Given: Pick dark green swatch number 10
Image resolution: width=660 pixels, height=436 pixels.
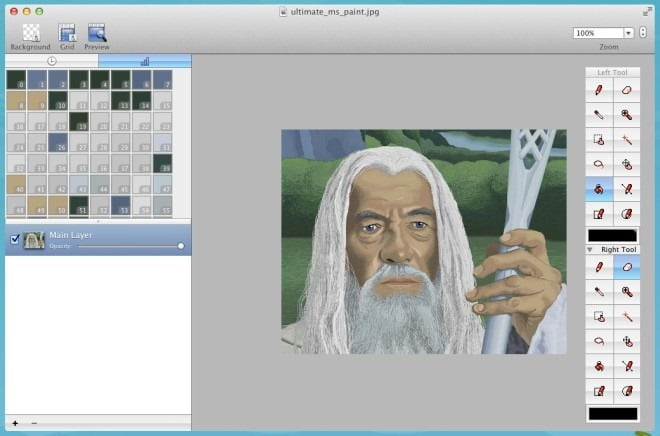Looking at the screenshot, I should pyautogui.click(x=58, y=101).
